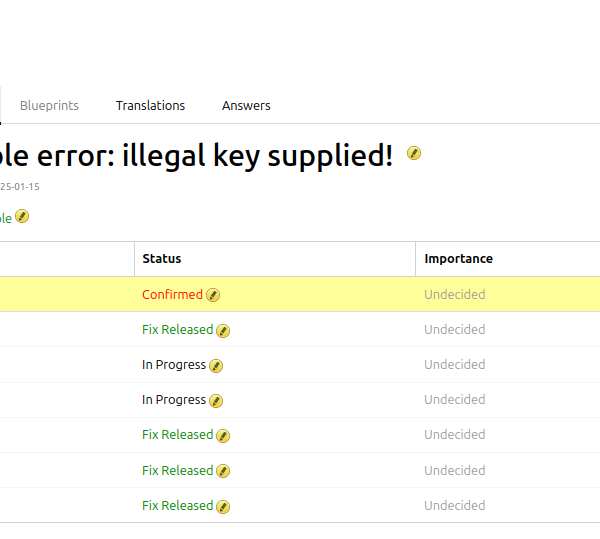The height and width of the screenshot is (539, 600).
Task: Open the first Fix Released status picker
Action: (x=177, y=330)
